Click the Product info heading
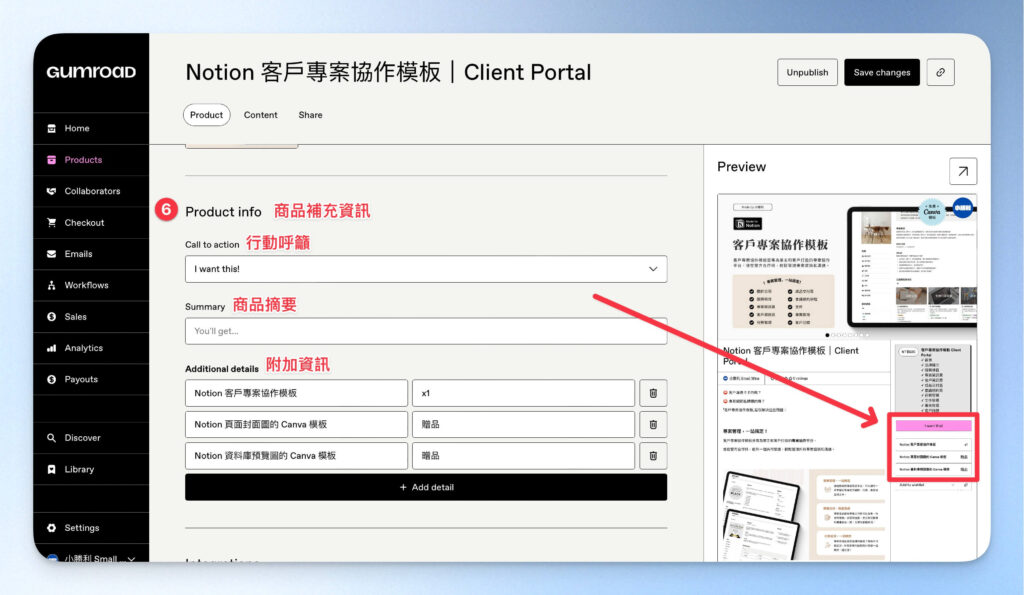 coord(223,212)
